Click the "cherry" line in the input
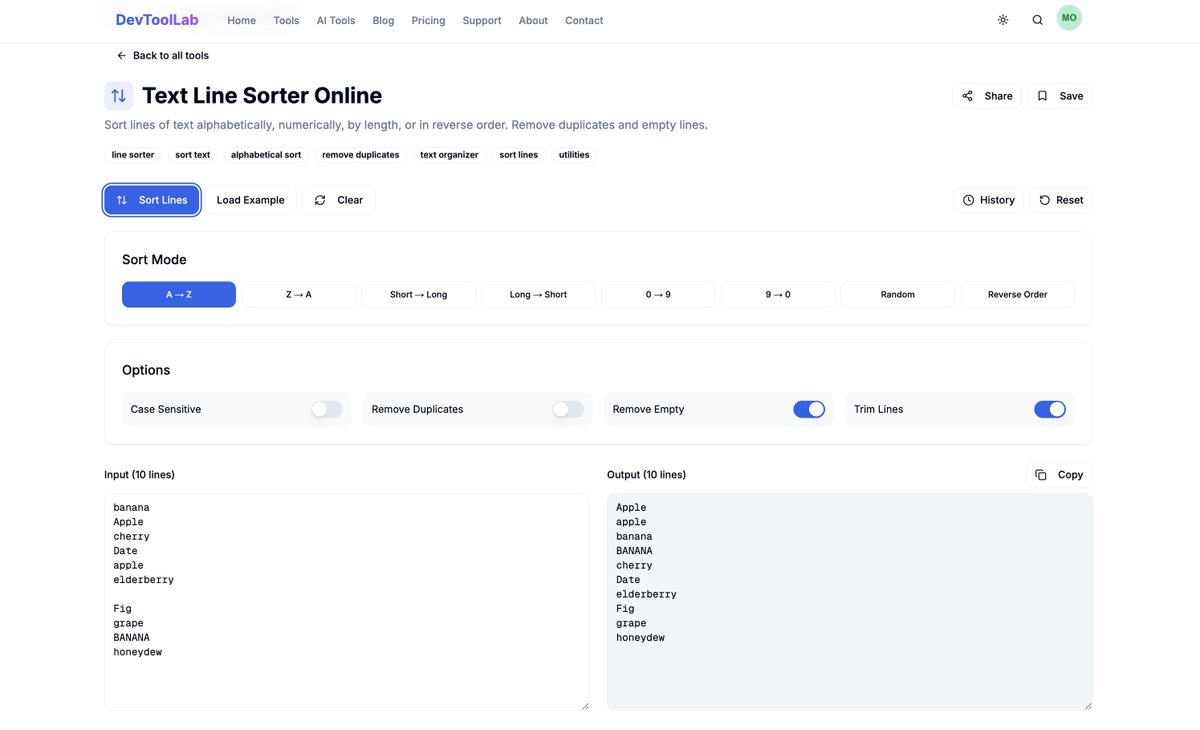 (x=132, y=537)
